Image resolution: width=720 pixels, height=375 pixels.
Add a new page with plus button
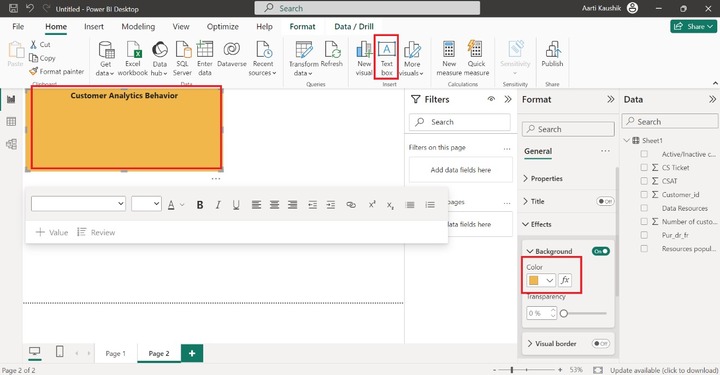click(x=192, y=353)
